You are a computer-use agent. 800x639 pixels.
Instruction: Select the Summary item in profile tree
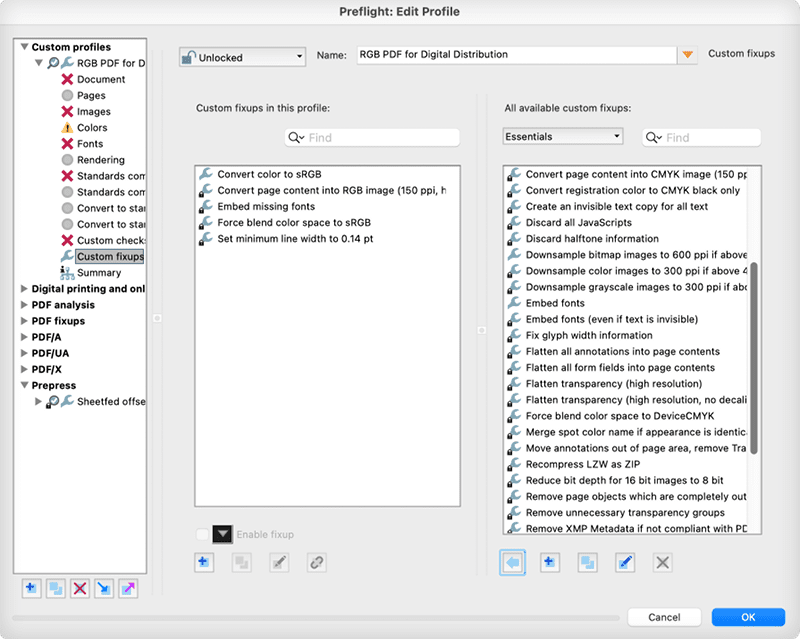(98, 273)
